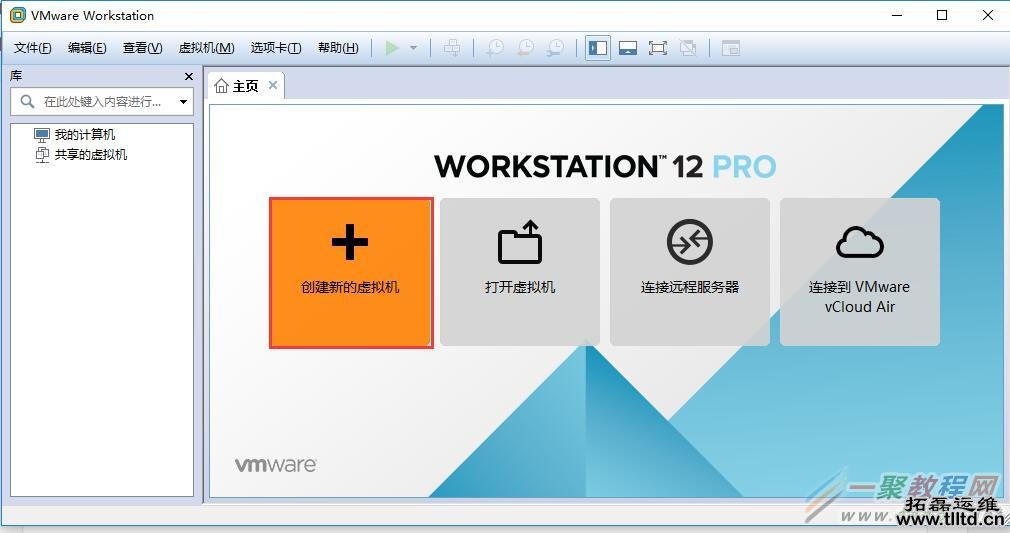This screenshot has height=533, width=1010.
Task: Click the magnifier icon in library search
Action: (x=27, y=101)
